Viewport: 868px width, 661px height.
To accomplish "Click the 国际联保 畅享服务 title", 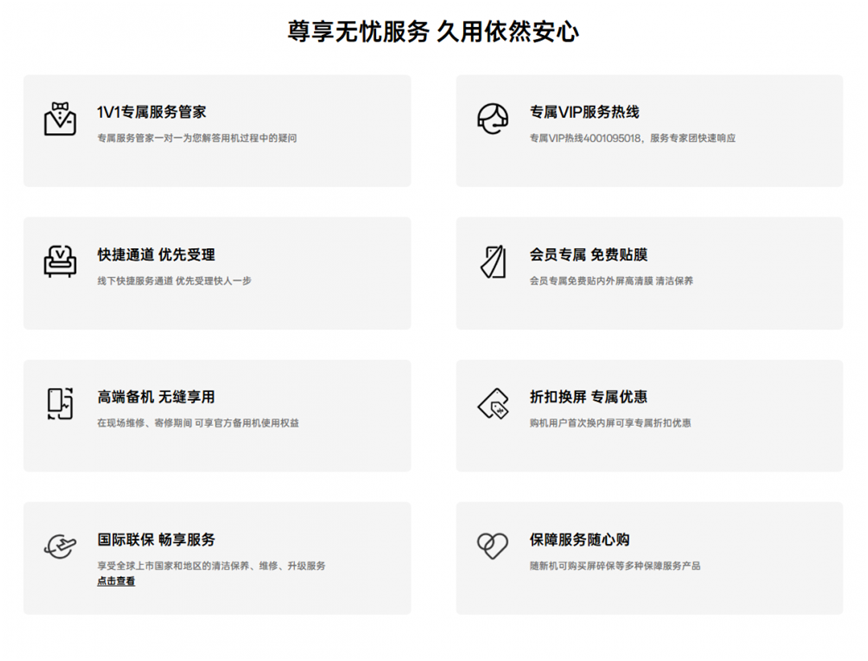I will tap(156, 540).
